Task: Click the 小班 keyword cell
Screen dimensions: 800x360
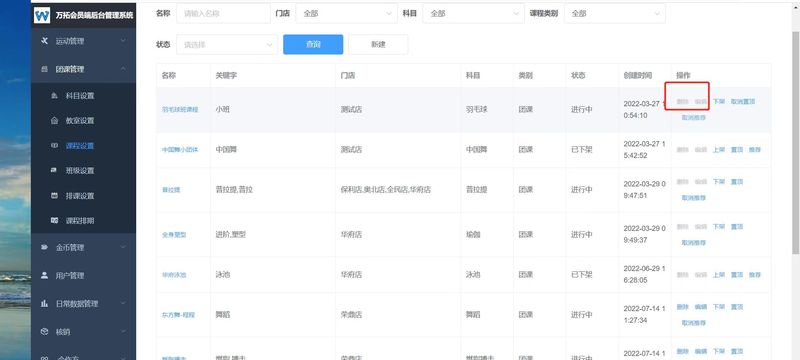Action: (x=223, y=110)
